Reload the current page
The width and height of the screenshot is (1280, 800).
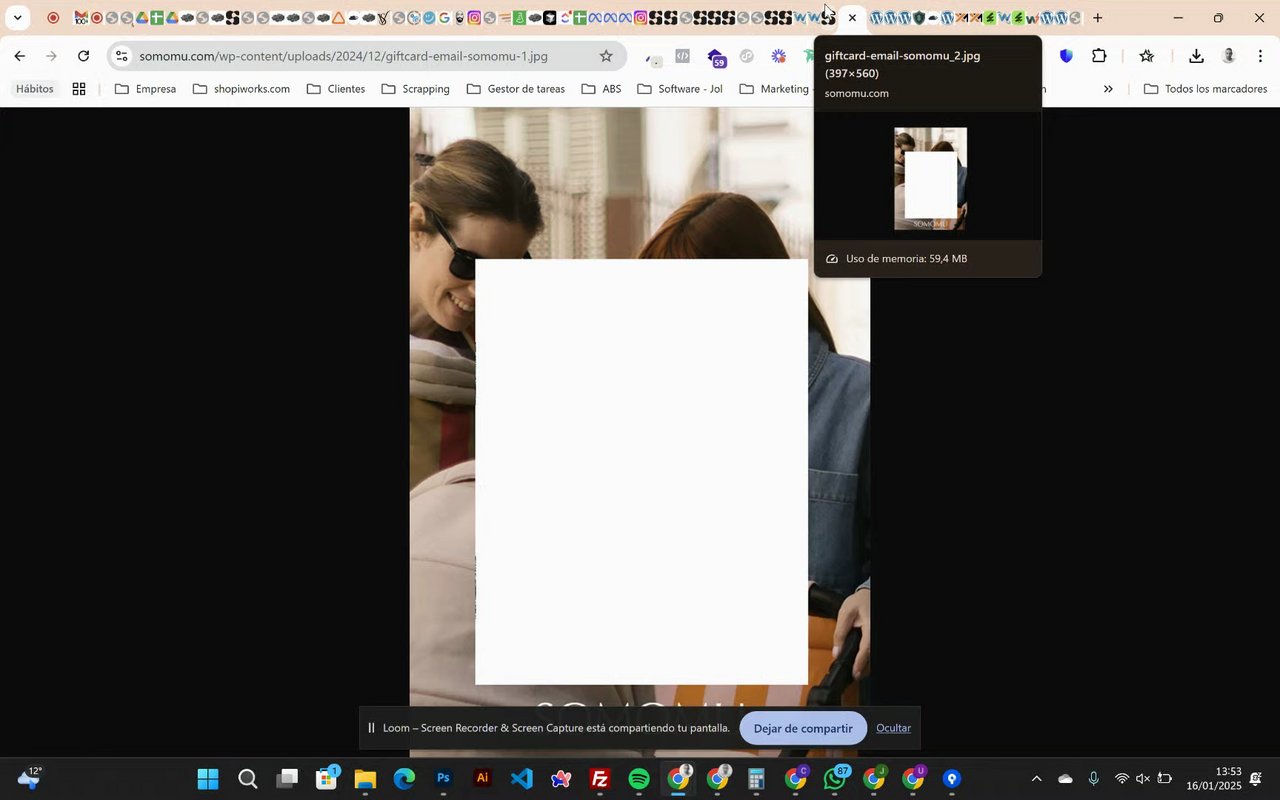pyautogui.click(x=83, y=56)
